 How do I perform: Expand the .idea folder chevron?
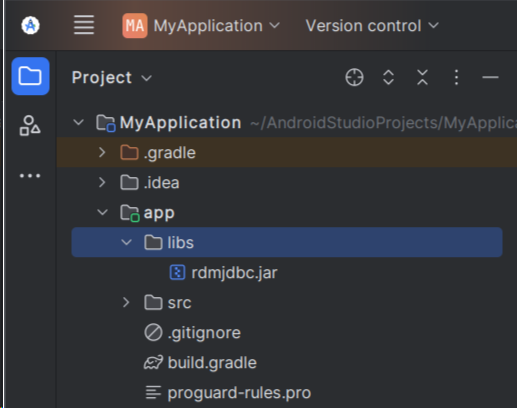coord(102,182)
